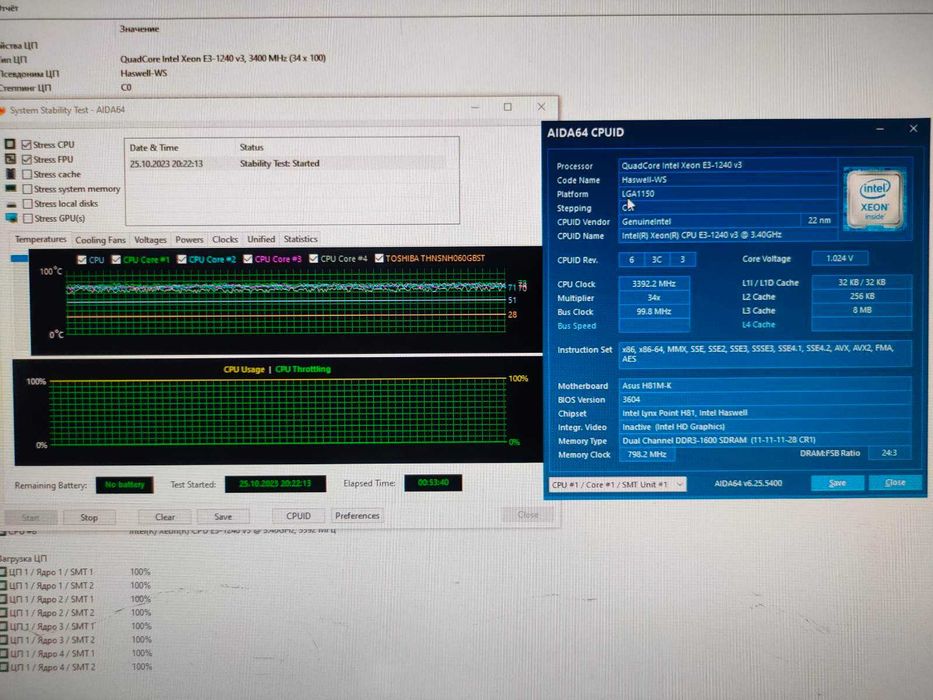Click the disk icon beside Stress local disks
This screenshot has height=700, width=933.
11,204
